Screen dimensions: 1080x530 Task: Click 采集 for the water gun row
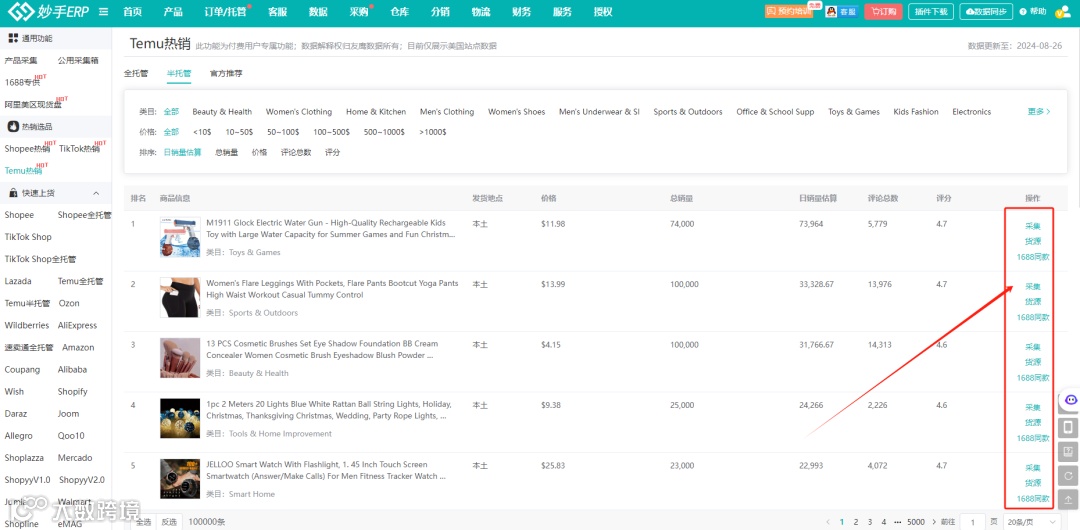click(x=1032, y=226)
